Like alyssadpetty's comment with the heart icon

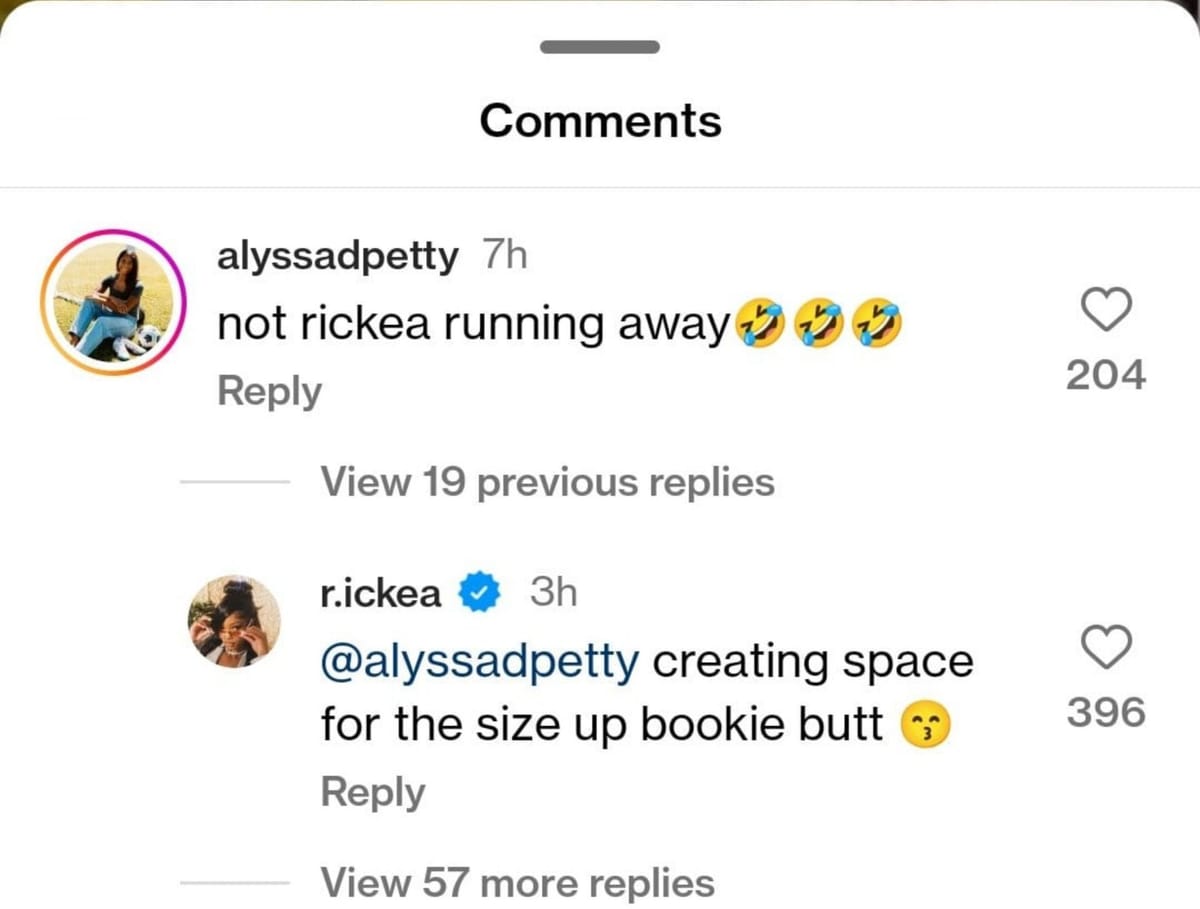tap(1106, 311)
